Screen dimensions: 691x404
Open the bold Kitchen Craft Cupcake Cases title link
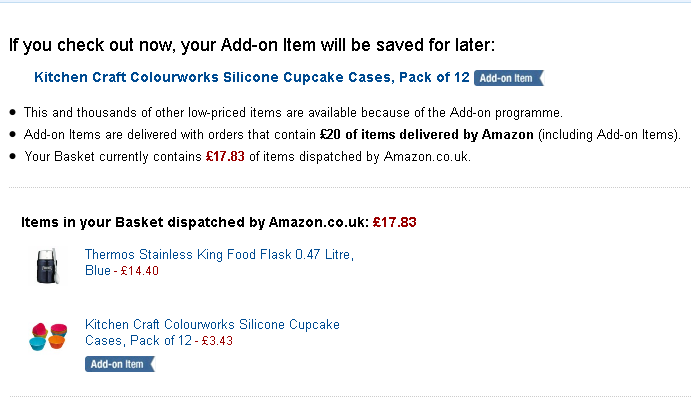point(252,77)
